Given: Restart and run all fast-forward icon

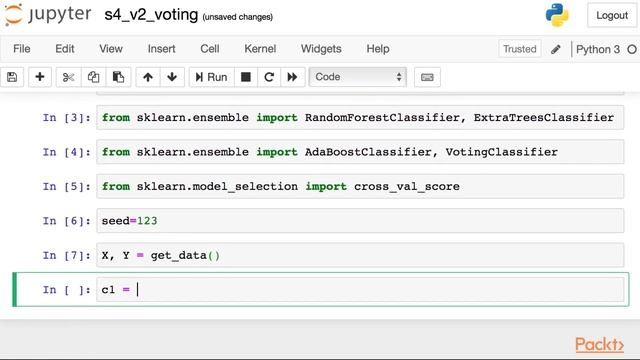Looking at the screenshot, I should coord(292,77).
